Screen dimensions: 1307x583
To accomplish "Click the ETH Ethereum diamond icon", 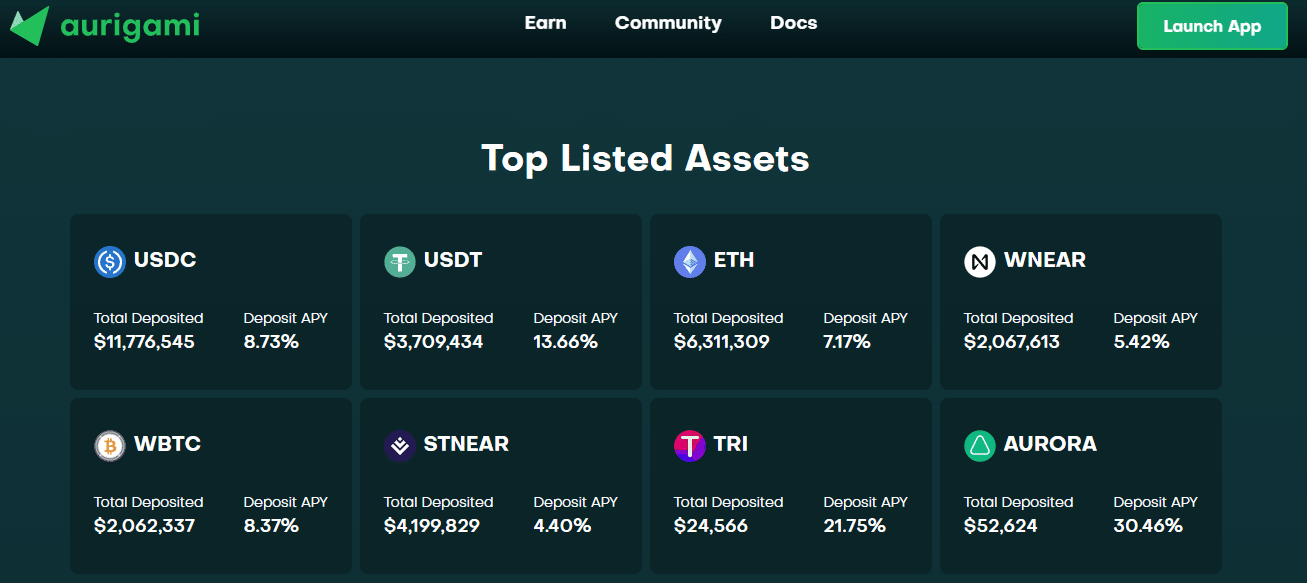I will click(x=689, y=262).
